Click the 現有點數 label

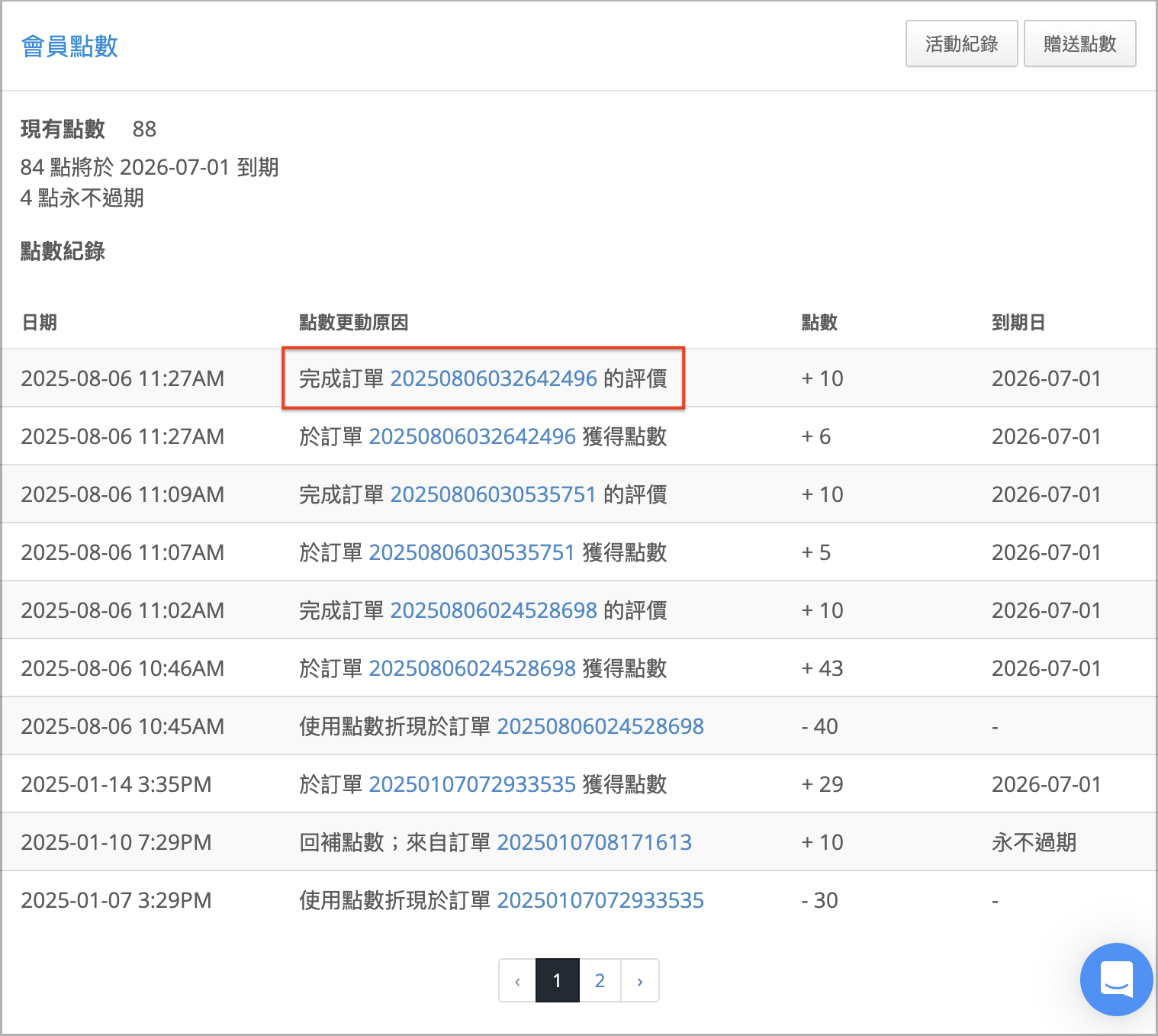[x=63, y=129]
